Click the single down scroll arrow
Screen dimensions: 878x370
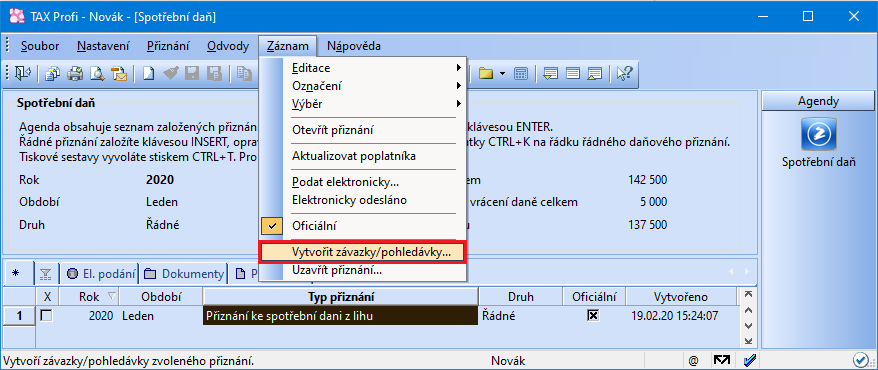749,325
